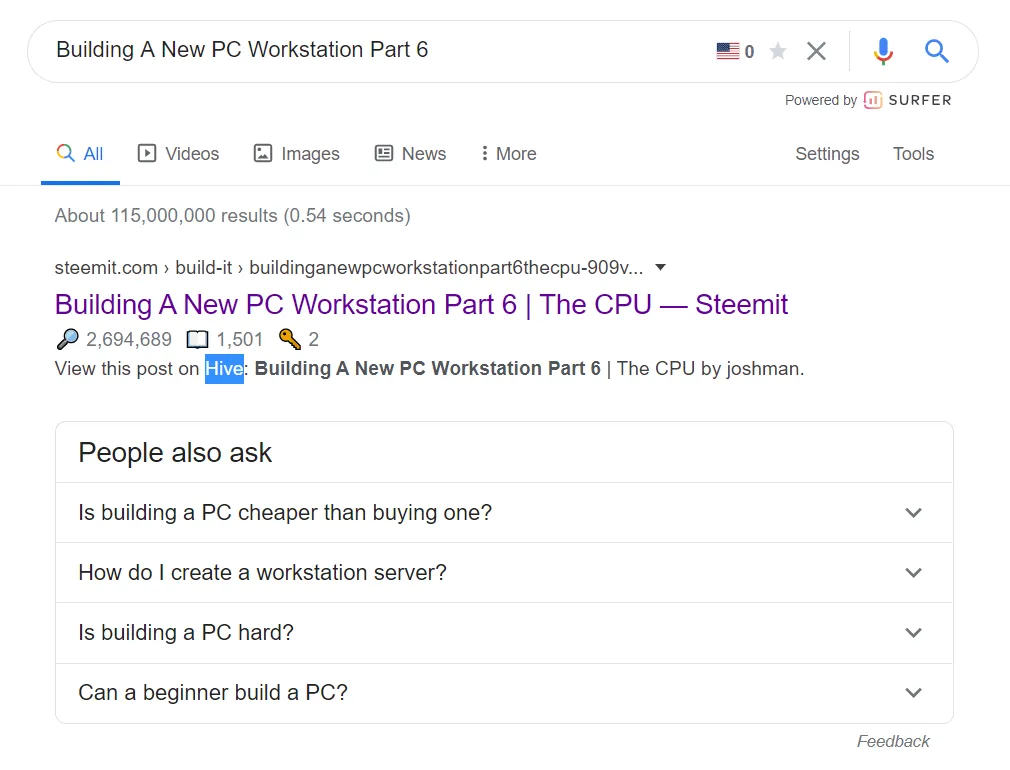Image resolution: width=1010 pixels, height=770 pixels.
Task: Open search Tools
Action: 913,153
